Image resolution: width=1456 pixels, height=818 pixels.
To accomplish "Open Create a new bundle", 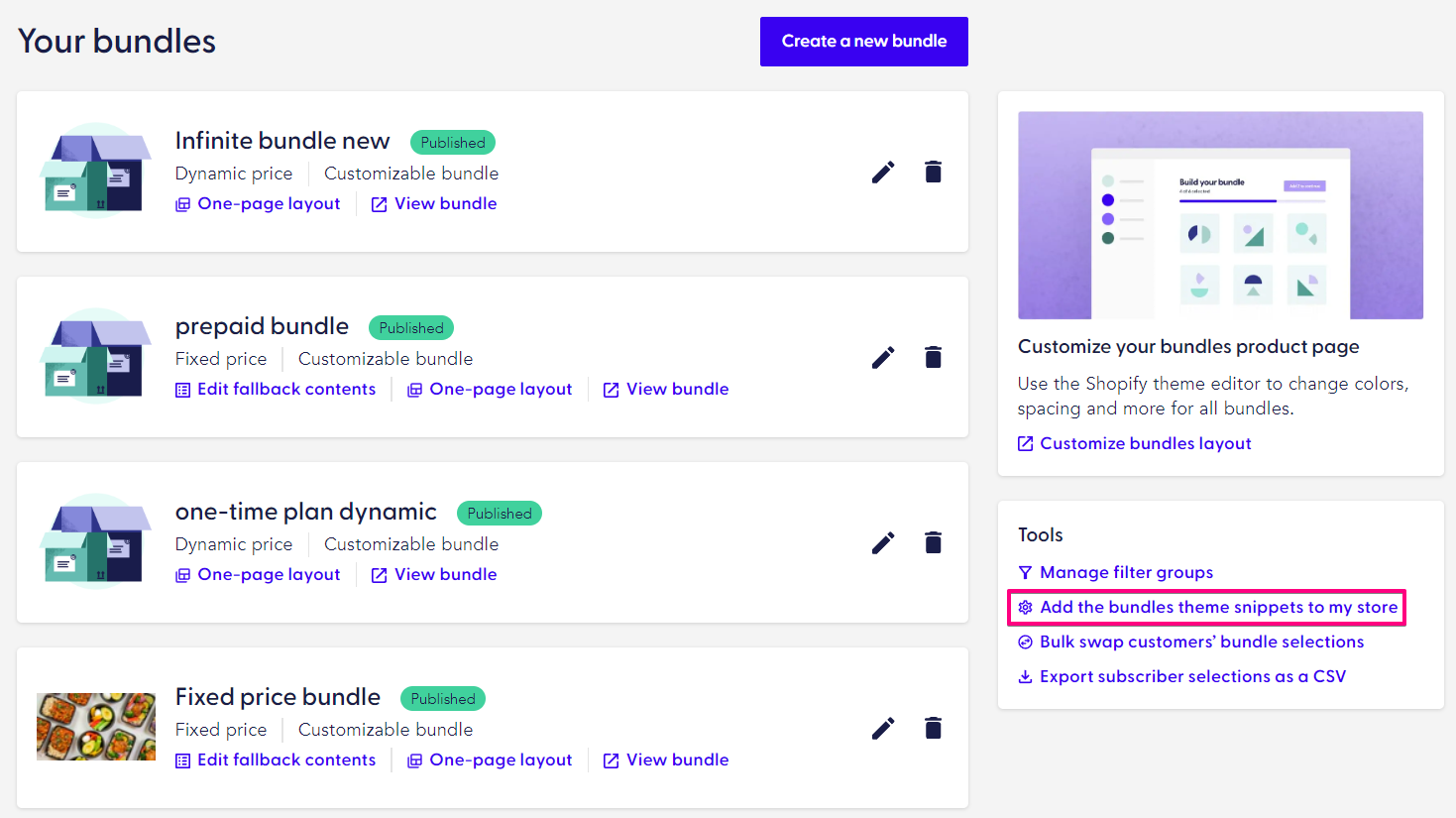I will (863, 42).
